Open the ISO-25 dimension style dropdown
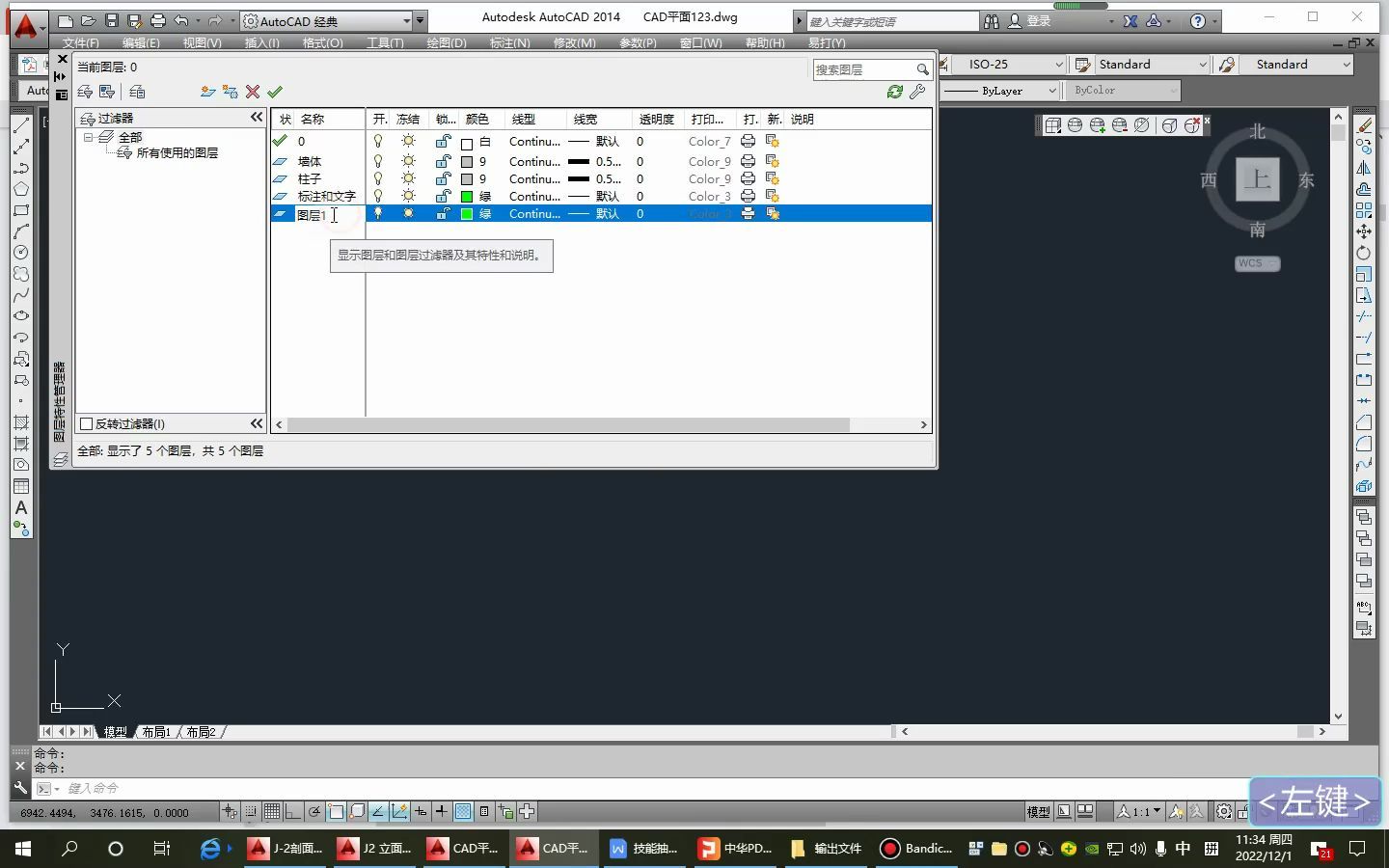 1058,65
